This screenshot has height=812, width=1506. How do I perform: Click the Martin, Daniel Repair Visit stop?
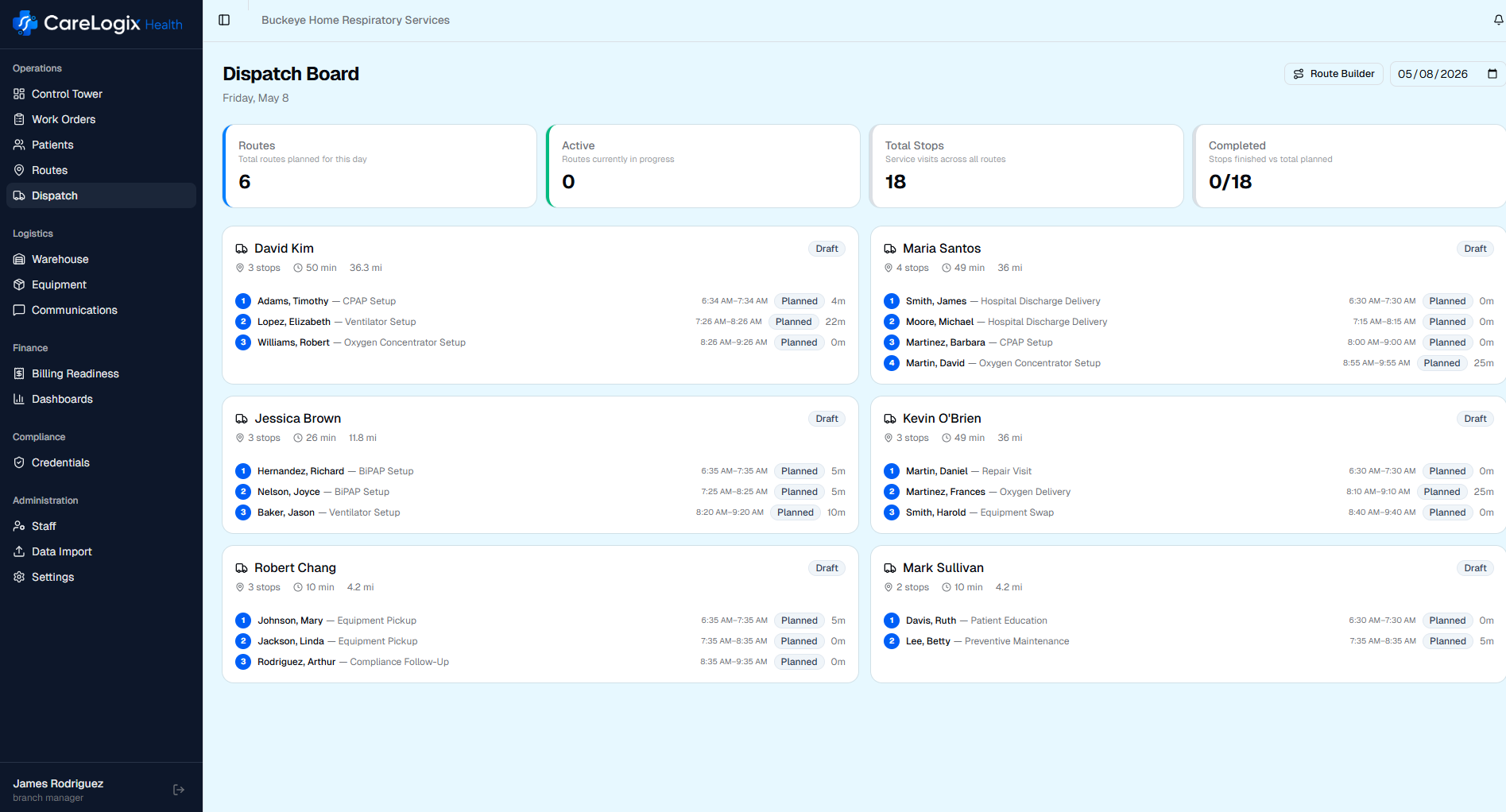[1189, 471]
